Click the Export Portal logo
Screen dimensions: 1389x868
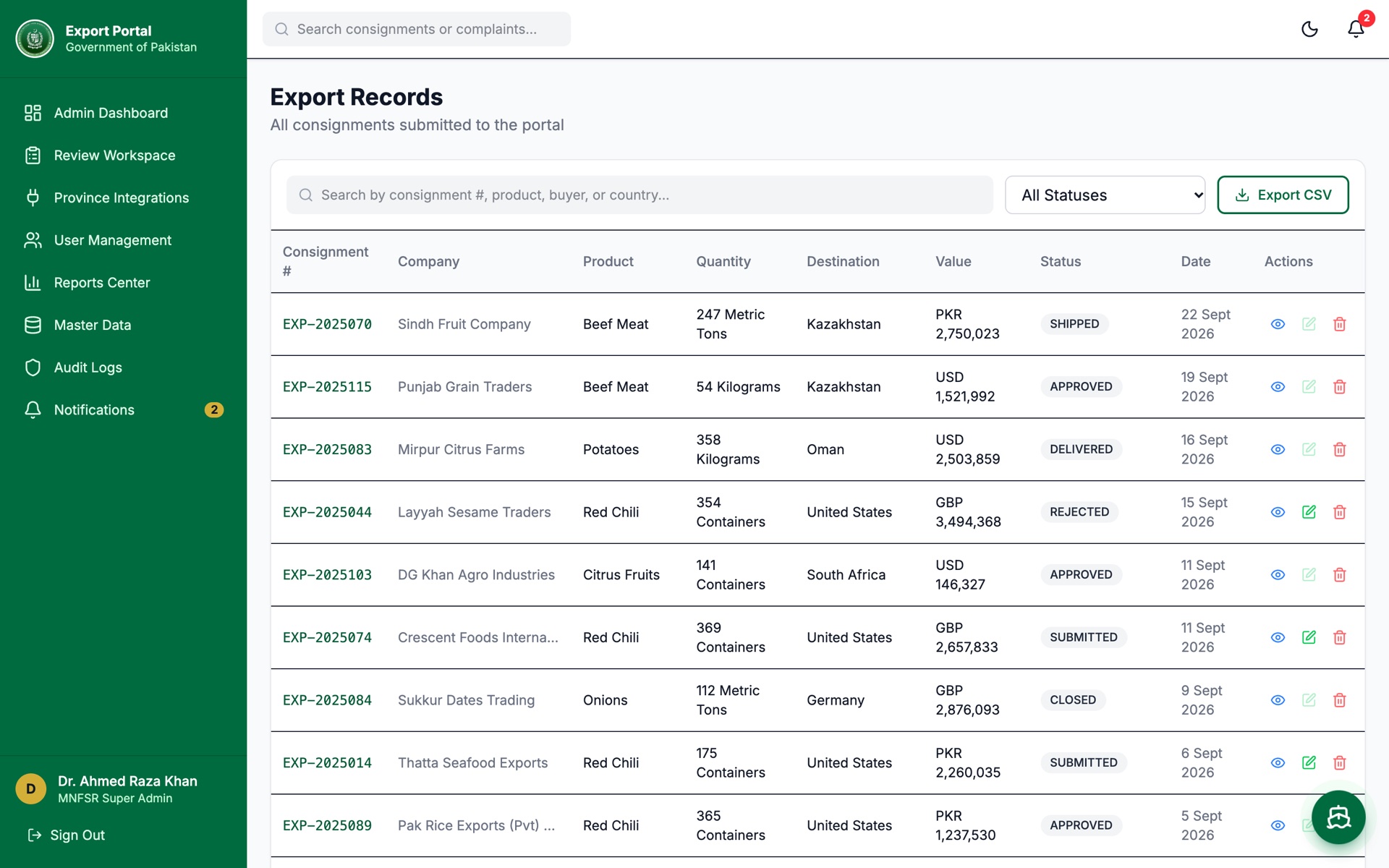pos(35,38)
